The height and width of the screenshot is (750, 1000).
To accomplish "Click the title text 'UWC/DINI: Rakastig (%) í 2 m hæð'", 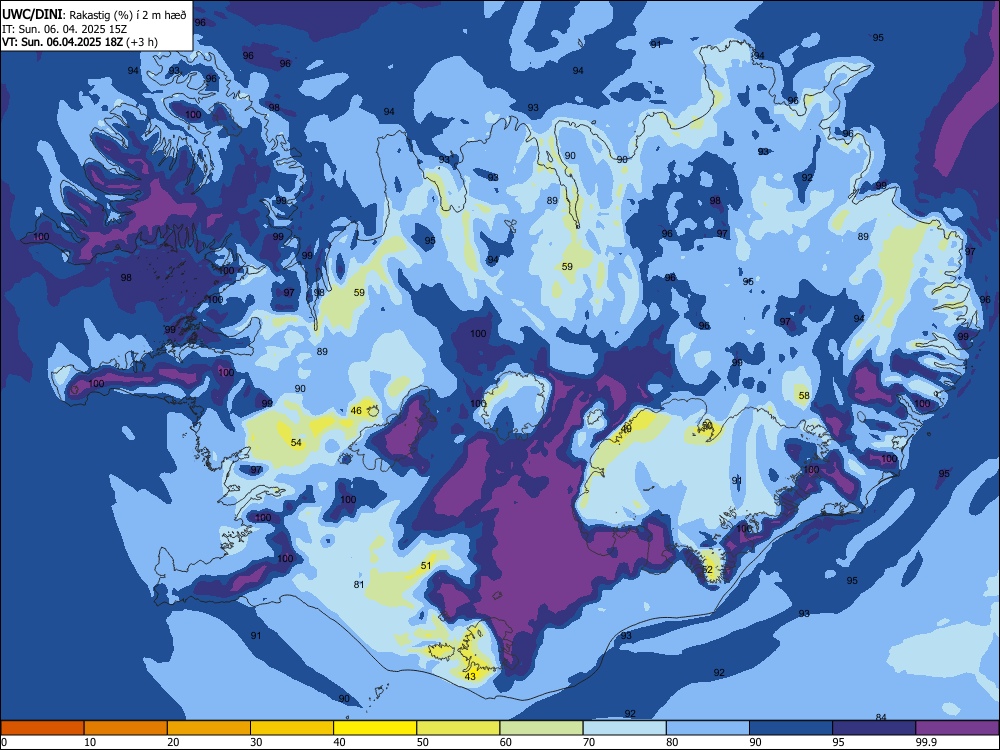I will point(94,15).
